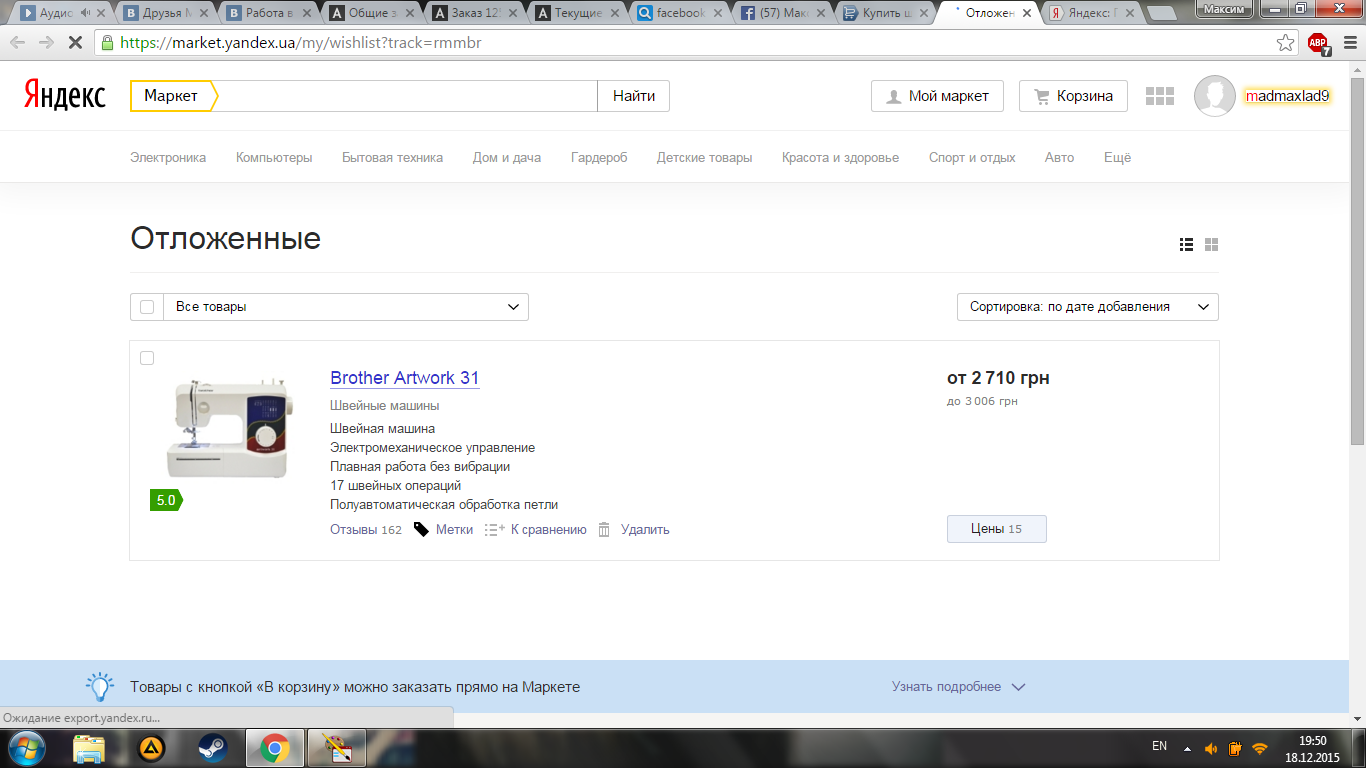This screenshot has height=769, width=1366.
Task: Click the user avatar picture
Action: [x=1215, y=96]
